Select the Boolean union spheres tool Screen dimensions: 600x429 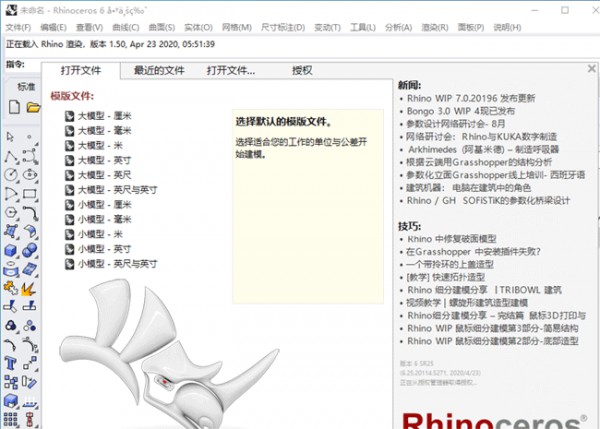point(30,250)
